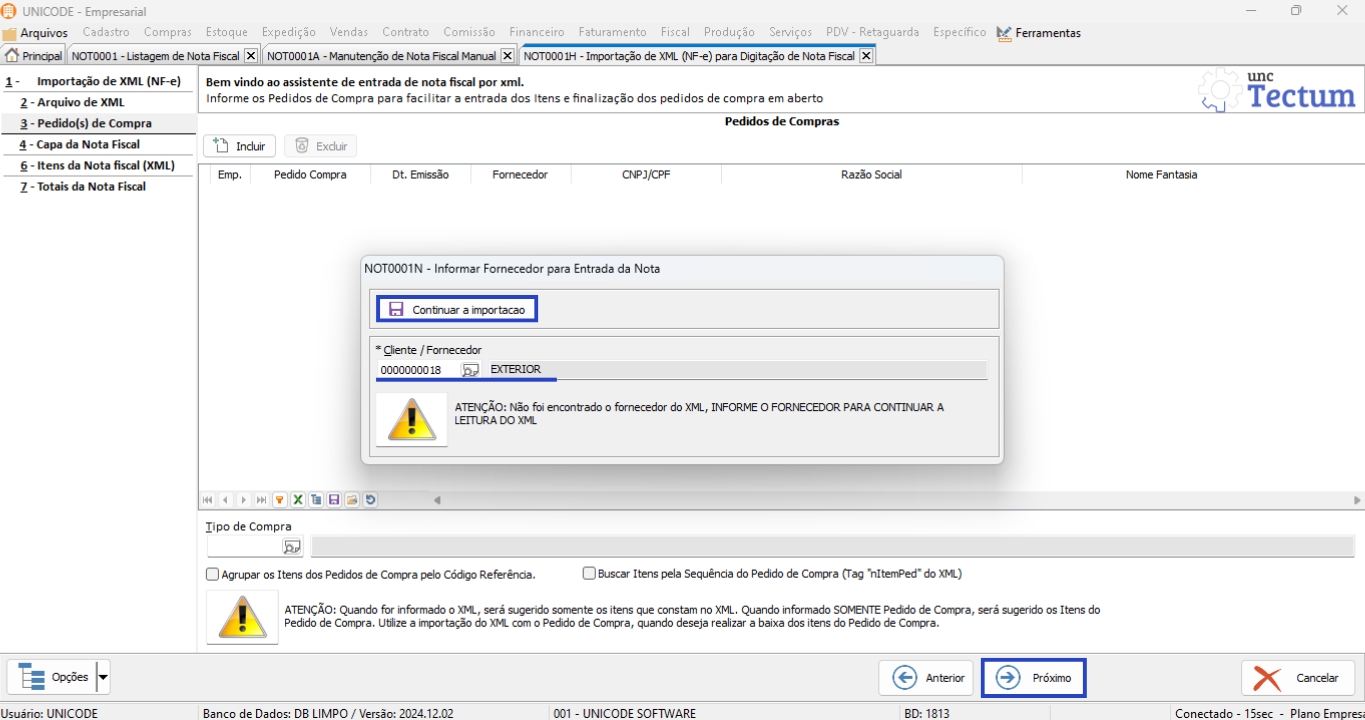Screen dimensions: 1365x720
Task: Check Buscar Itens pela Sequência do Pedido
Action: point(589,574)
